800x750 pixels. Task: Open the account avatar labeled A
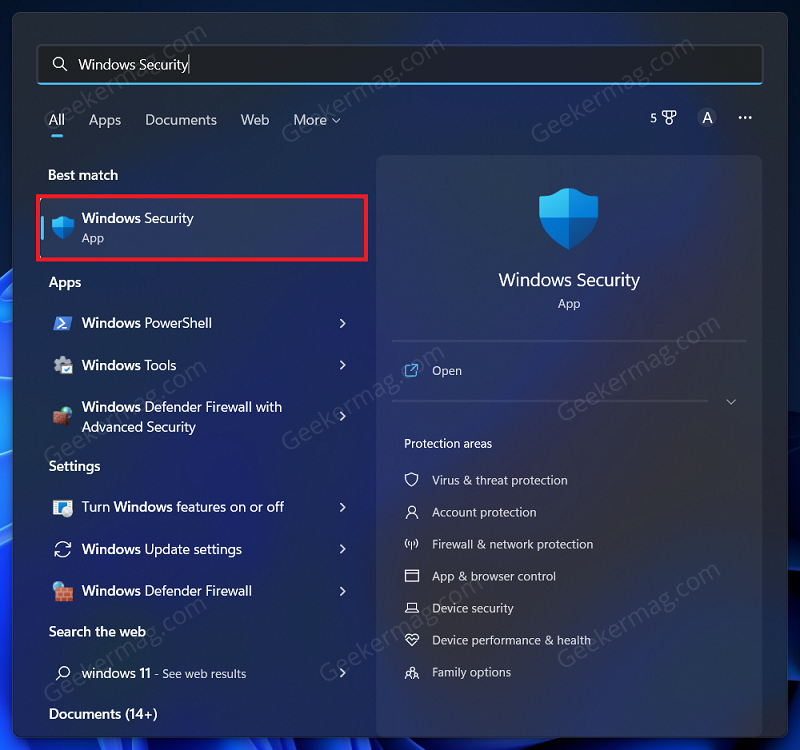tap(707, 118)
